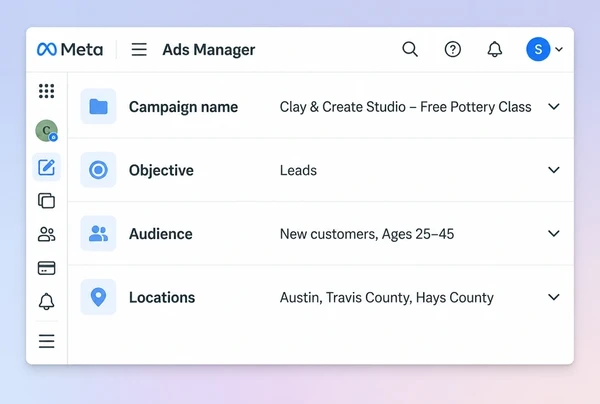Click the Ads Manager title
This screenshot has width=600, height=404.
point(209,50)
